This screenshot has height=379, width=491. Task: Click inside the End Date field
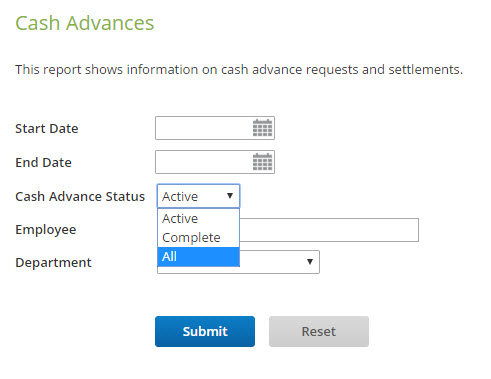coord(203,162)
